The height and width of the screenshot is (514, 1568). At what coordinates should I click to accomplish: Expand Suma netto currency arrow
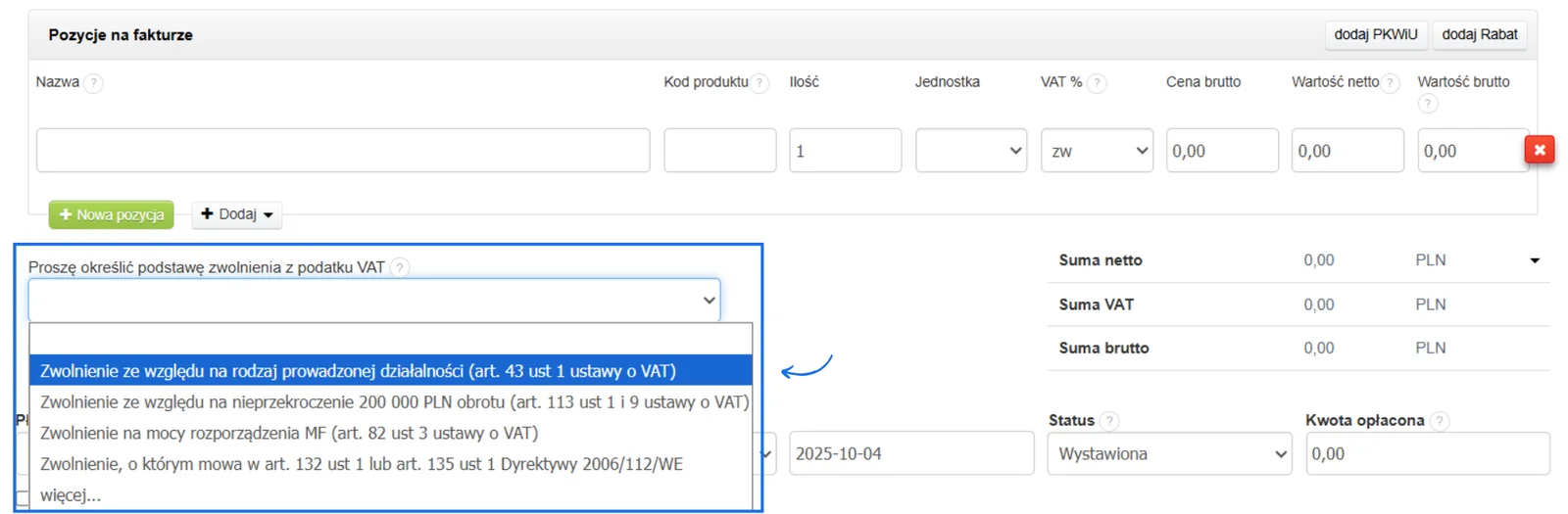pos(1535,260)
